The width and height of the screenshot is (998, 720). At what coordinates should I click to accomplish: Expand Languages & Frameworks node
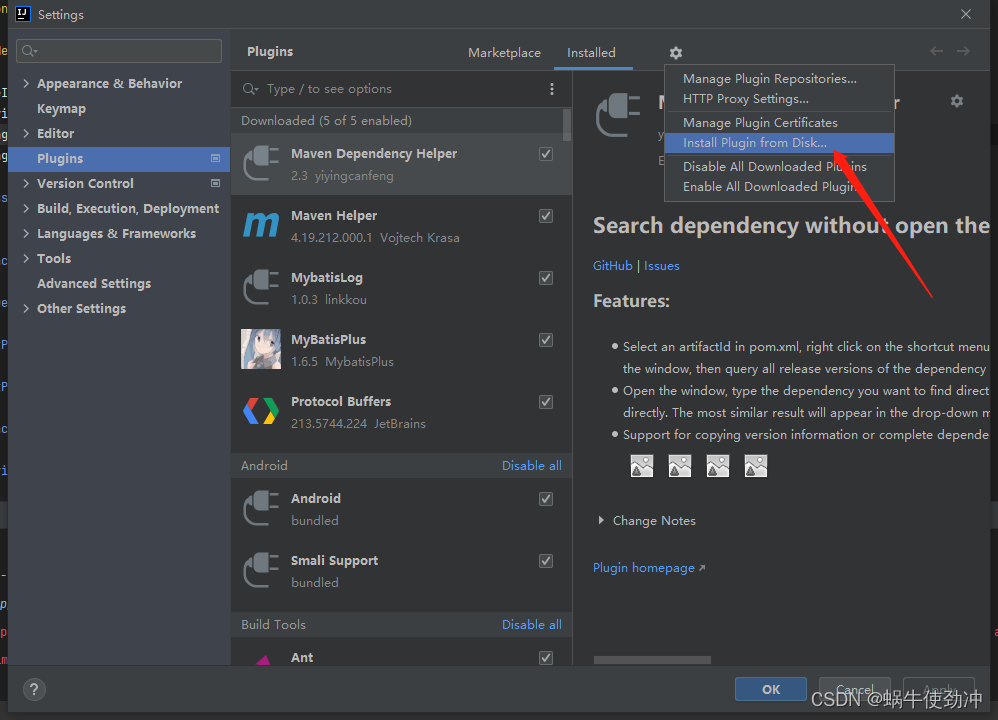[x=26, y=233]
